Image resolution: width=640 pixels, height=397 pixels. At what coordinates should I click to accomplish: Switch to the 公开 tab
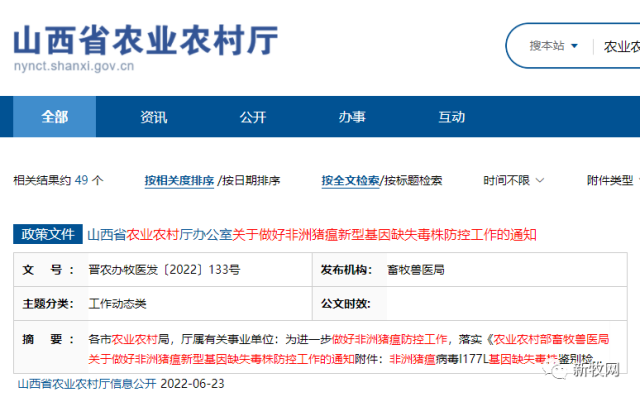coord(253,117)
